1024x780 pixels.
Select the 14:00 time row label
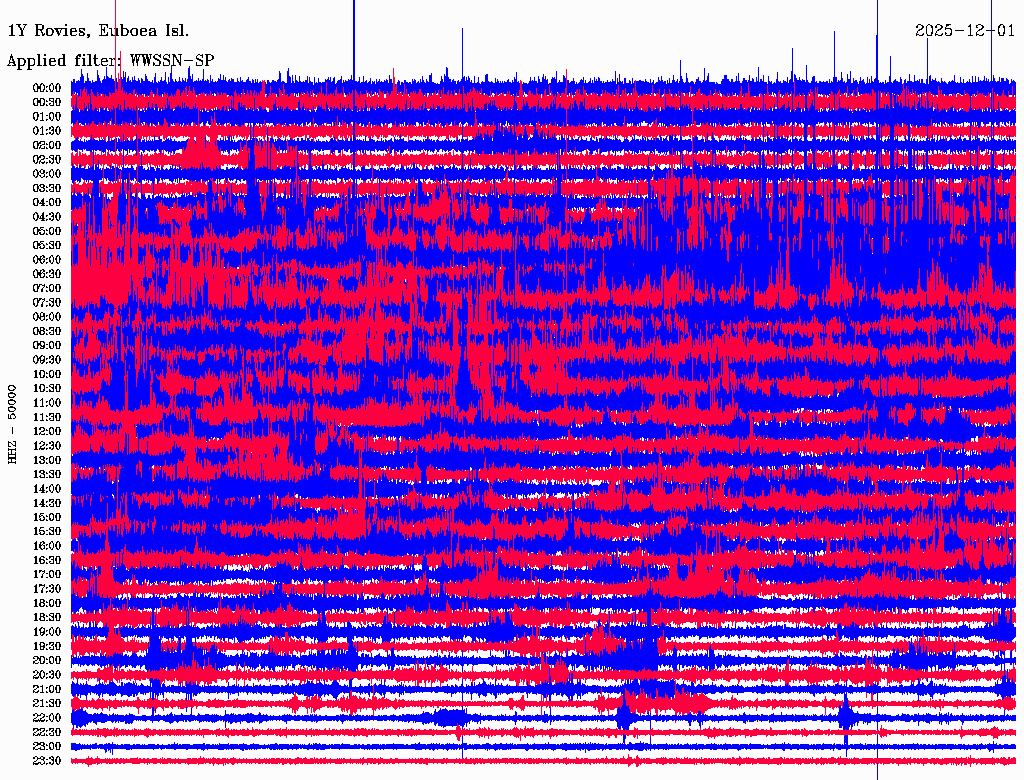[x=47, y=488]
